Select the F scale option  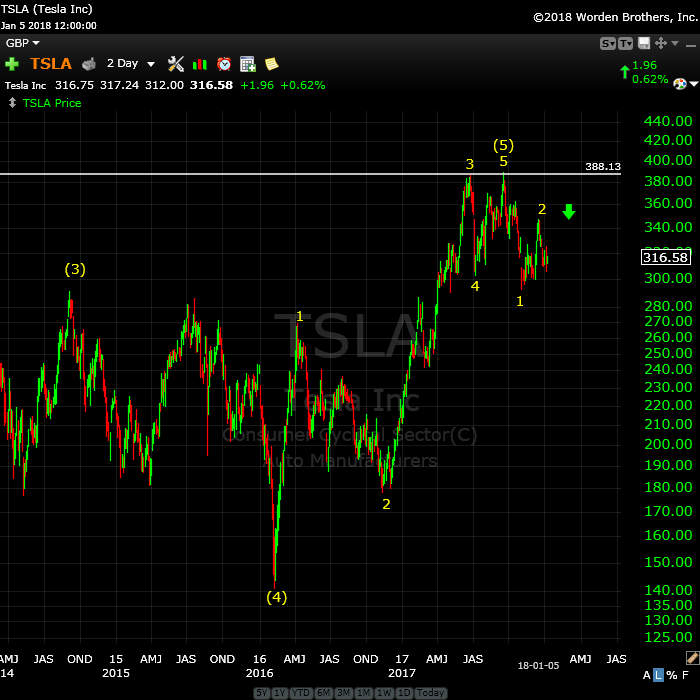[x=685, y=675]
